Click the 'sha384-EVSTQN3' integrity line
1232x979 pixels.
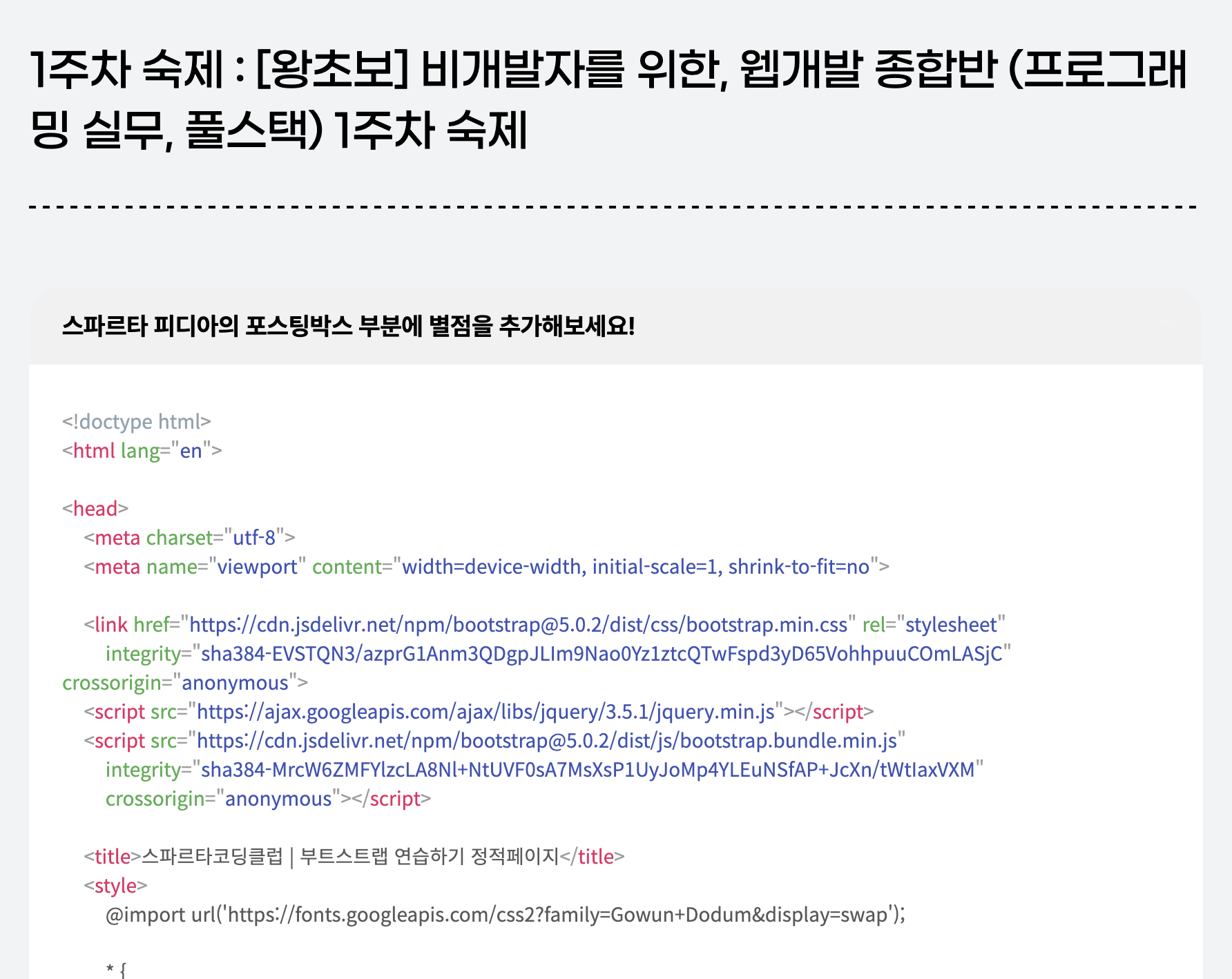(558, 653)
